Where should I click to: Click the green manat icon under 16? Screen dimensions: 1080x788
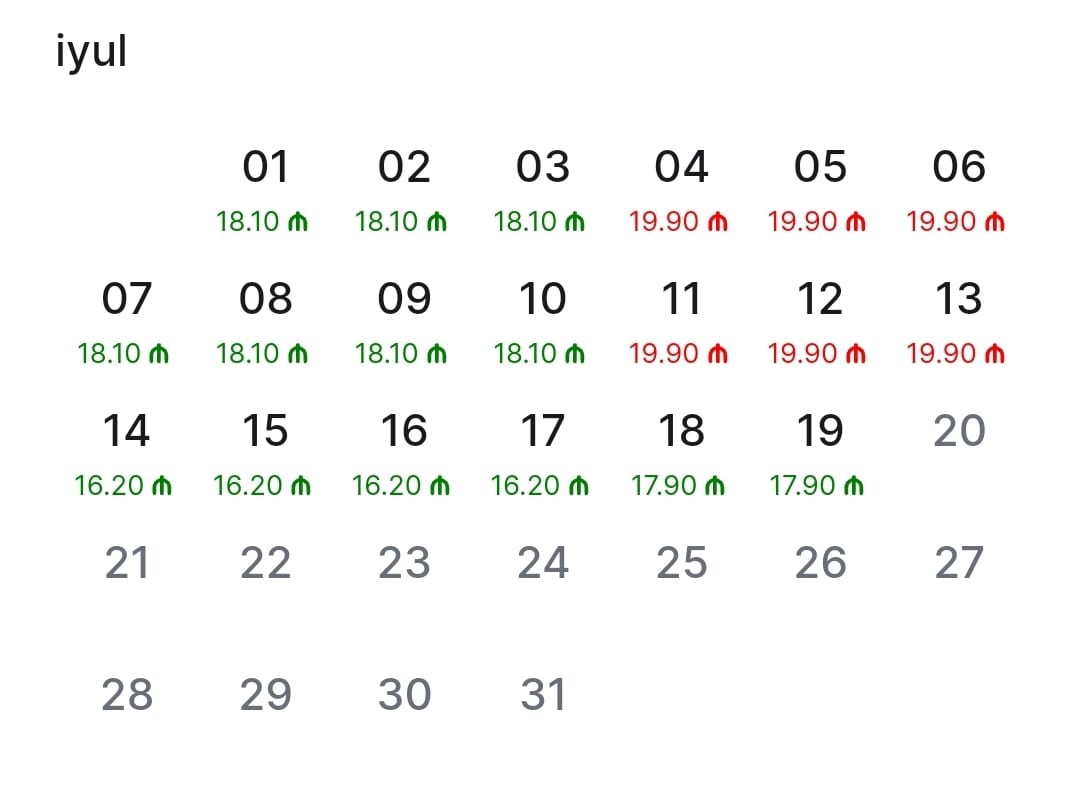(x=439, y=486)
